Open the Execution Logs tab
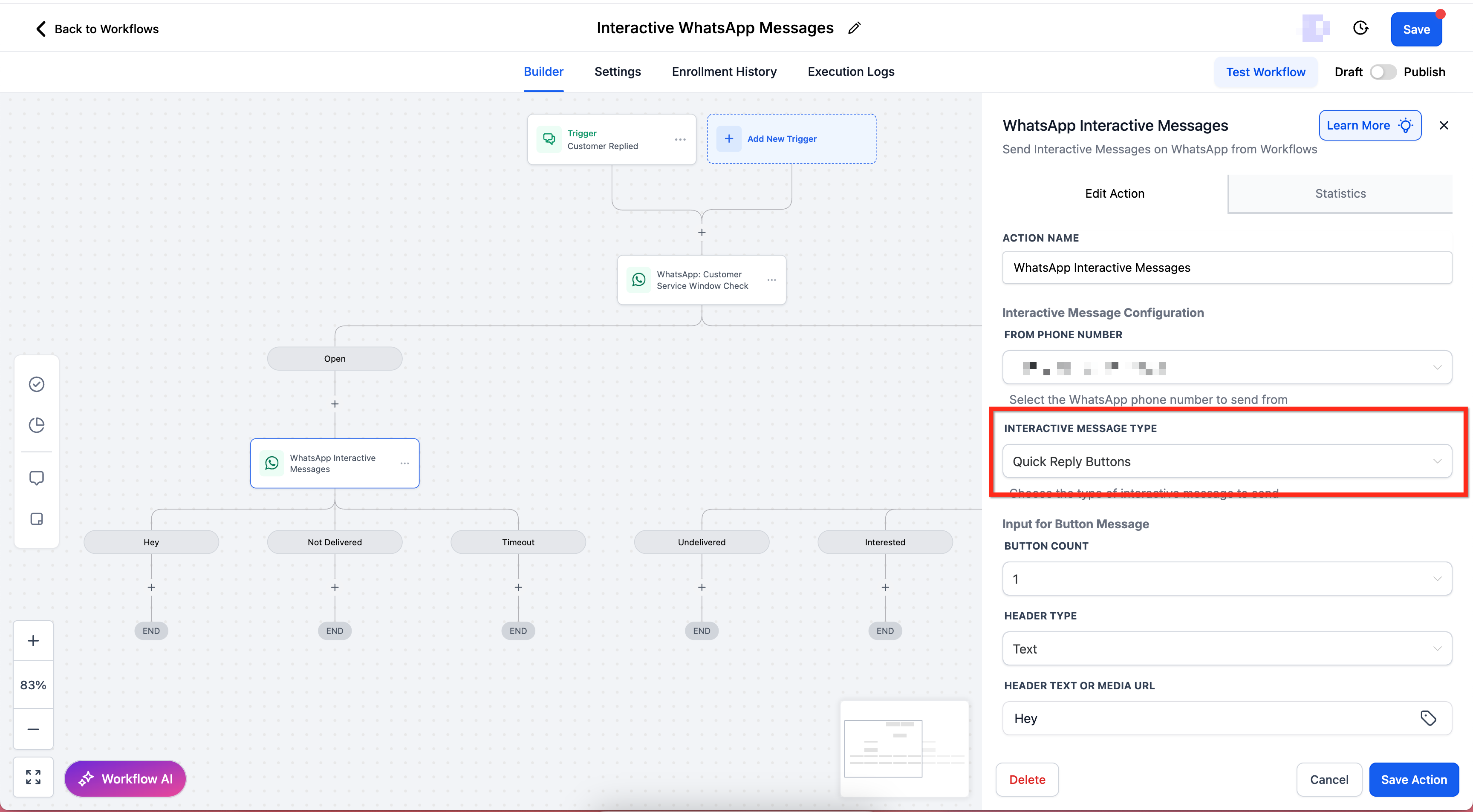Screen dimensions: 1473x812 pos(850,72)
